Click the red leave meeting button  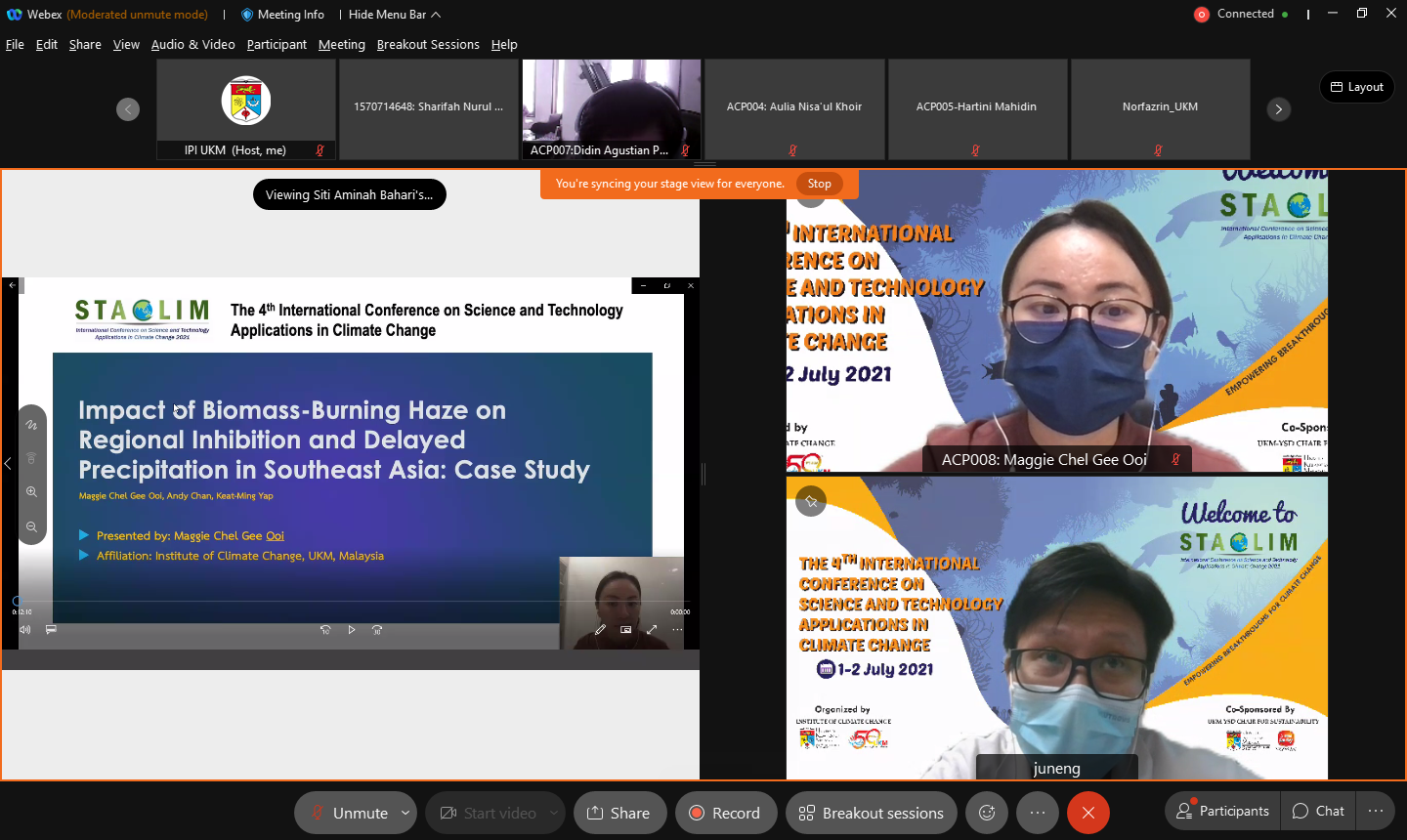pyautogui.click(x=1087, y=813)
